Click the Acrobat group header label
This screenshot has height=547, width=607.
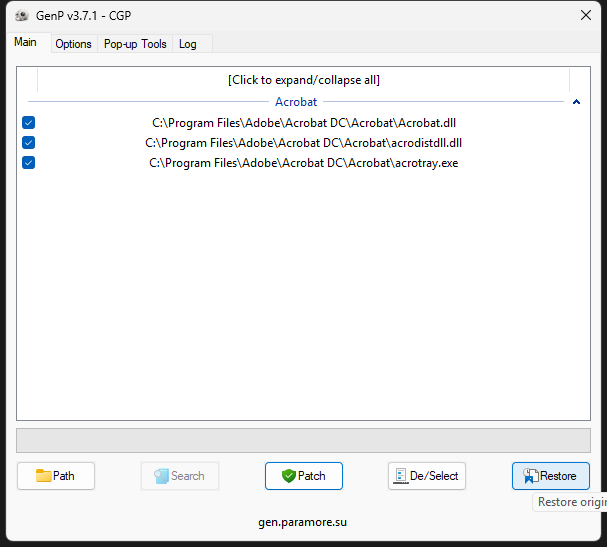296,102
